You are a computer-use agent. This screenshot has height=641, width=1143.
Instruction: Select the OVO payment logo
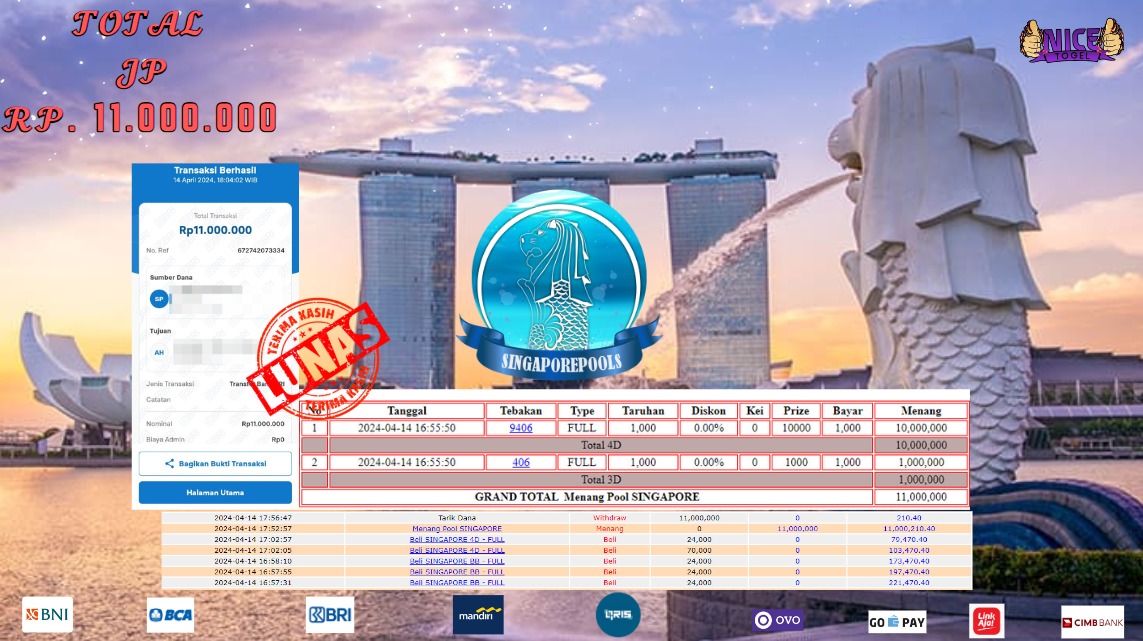[x=777, y=619]
